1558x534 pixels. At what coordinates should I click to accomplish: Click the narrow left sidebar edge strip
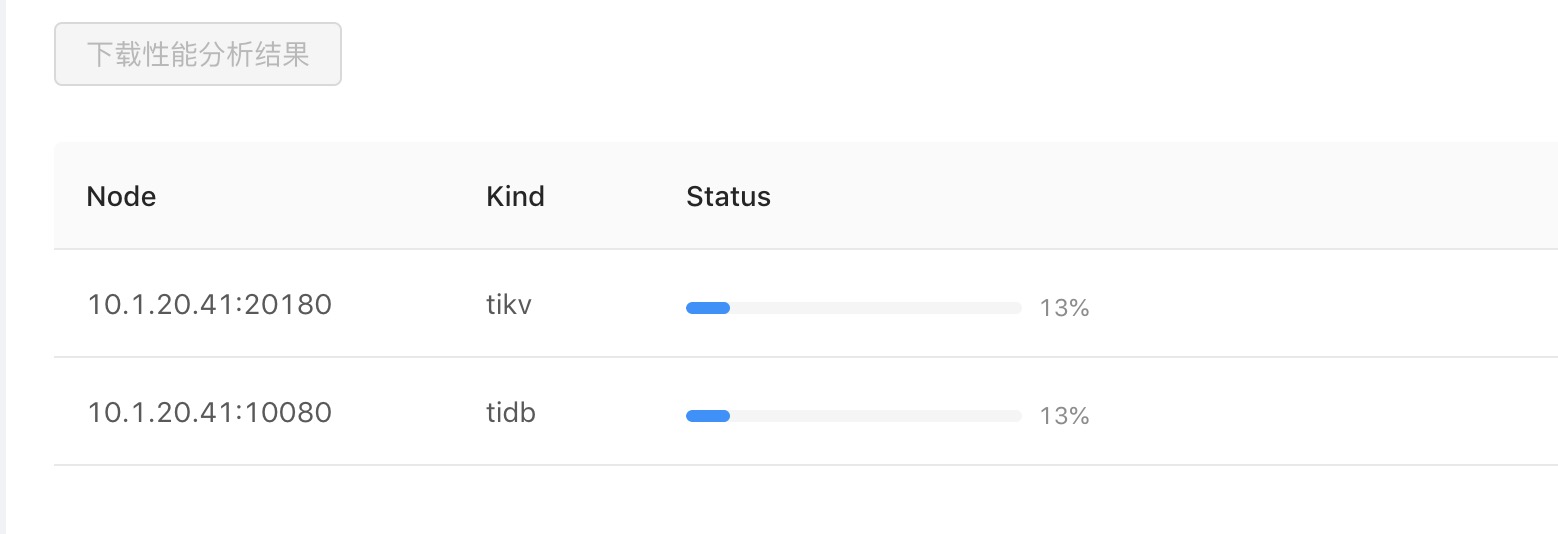click(x=3, y=267)
